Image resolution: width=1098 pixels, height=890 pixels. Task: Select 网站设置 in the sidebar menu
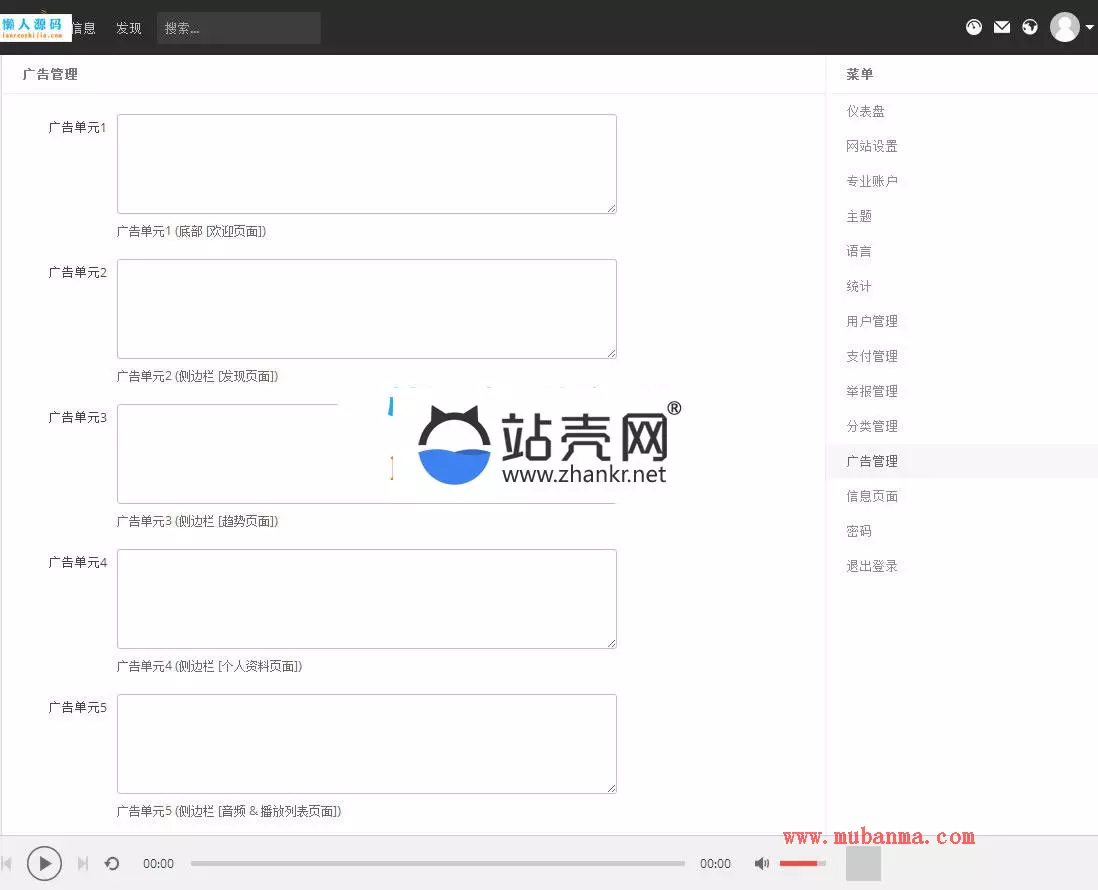[x=872, y=146]
